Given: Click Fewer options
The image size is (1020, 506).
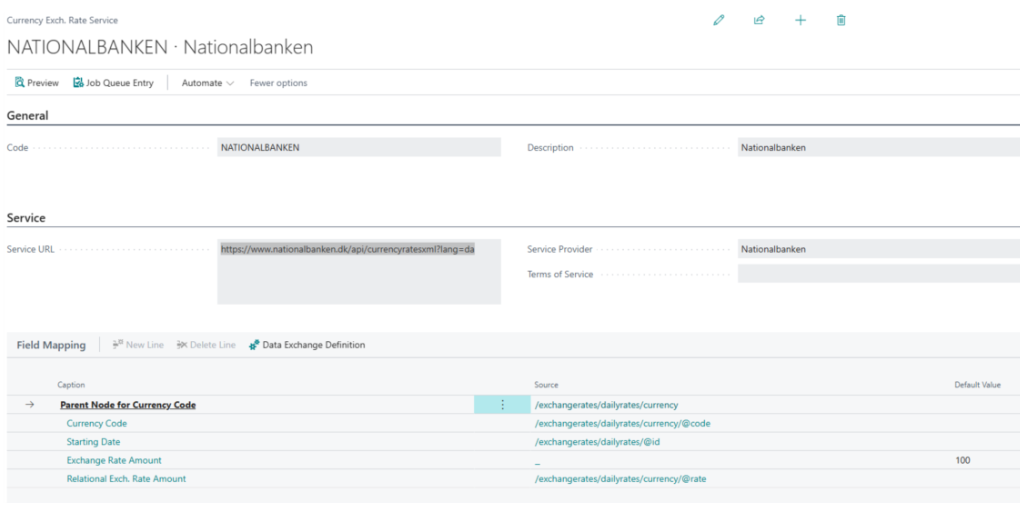Looking at the screenshot, I should click(278, 83).
